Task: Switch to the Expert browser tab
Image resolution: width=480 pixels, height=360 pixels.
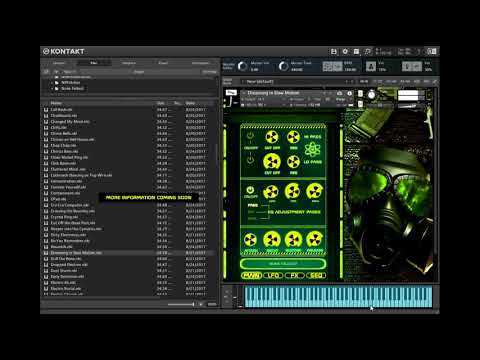Action: (x=163, y=63)
